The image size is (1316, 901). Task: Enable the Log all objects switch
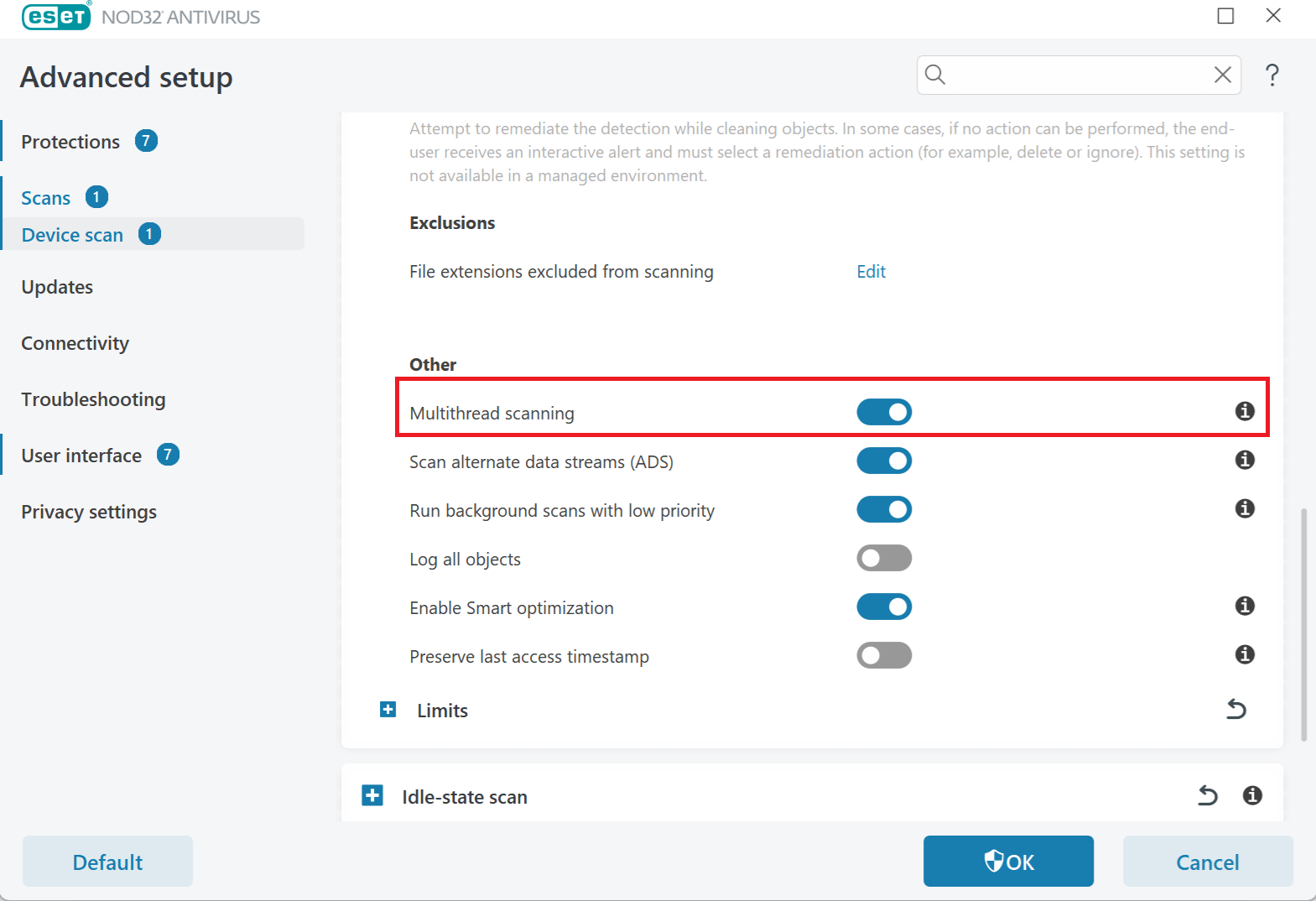click(x=884, y=558)
